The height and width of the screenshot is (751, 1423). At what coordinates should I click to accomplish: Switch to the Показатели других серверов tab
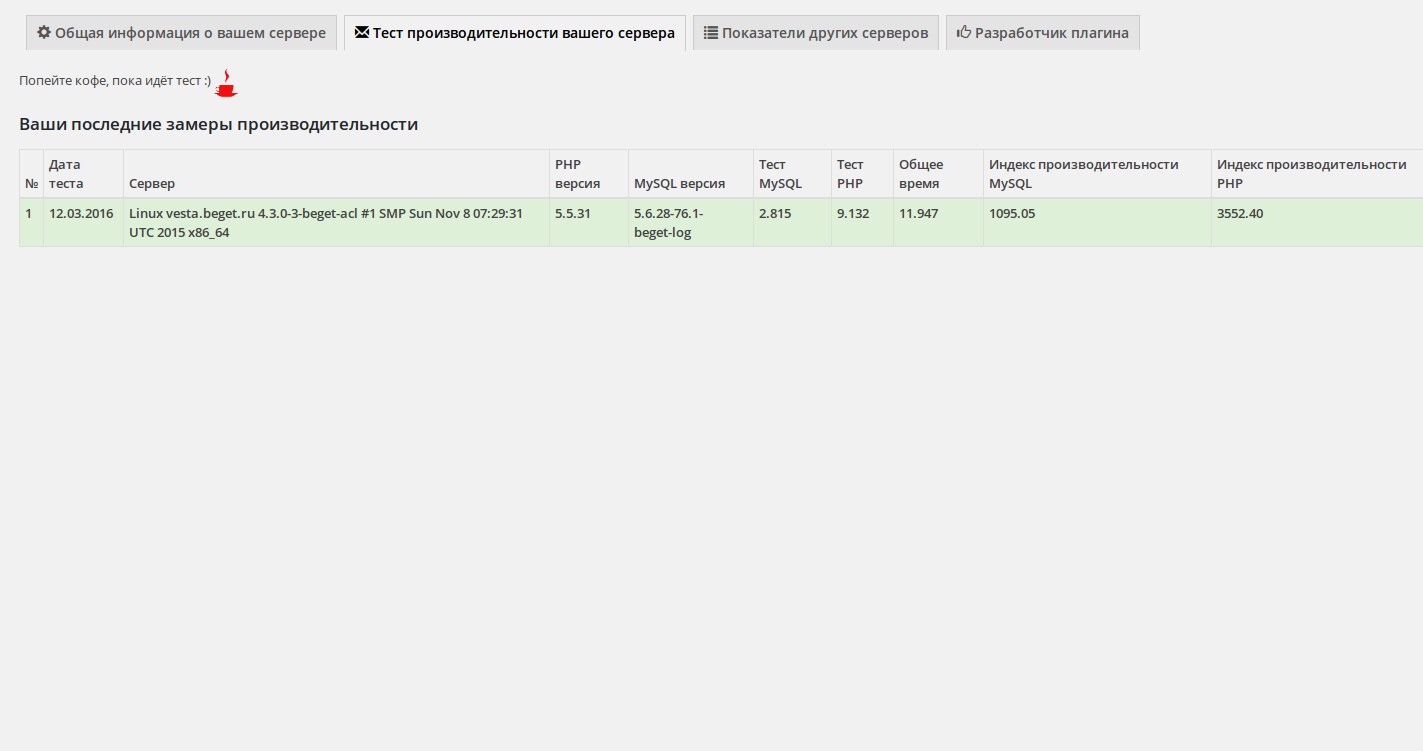(815, 33)
